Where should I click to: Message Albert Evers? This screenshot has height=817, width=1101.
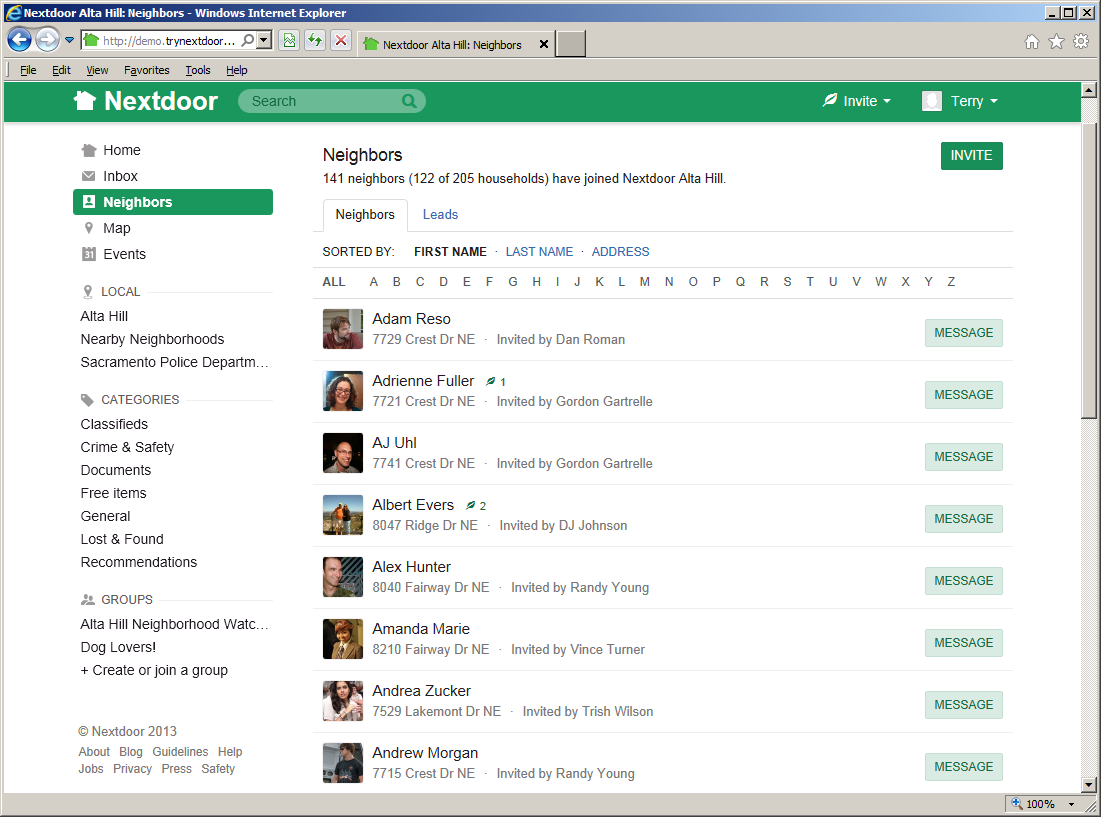963,519
